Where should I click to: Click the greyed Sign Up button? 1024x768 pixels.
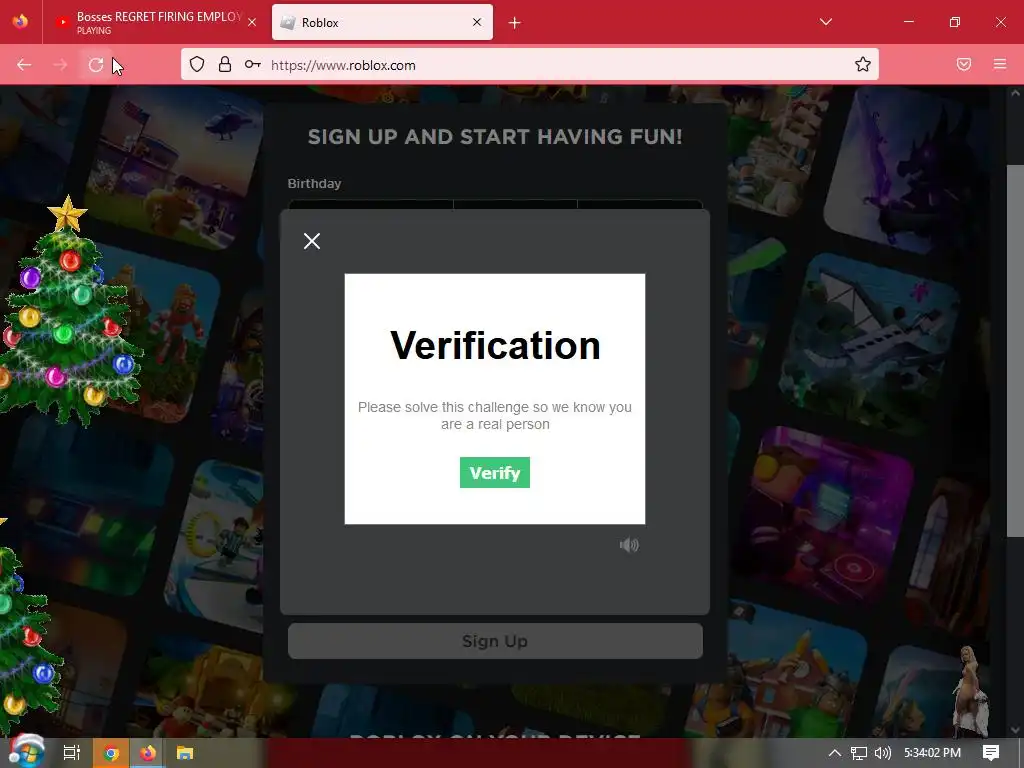pyautogui.click(x=495, y=641)
